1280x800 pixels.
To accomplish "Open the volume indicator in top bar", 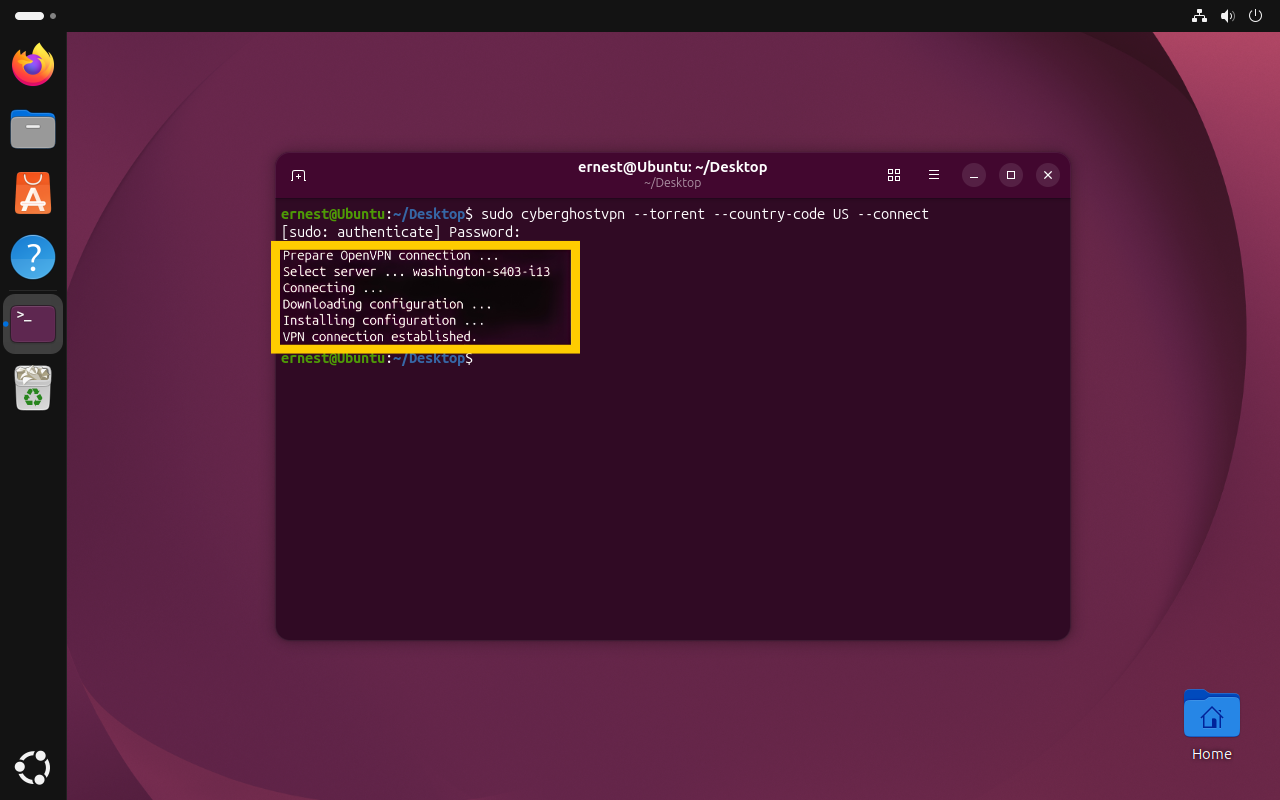I will click(1227, 16).
